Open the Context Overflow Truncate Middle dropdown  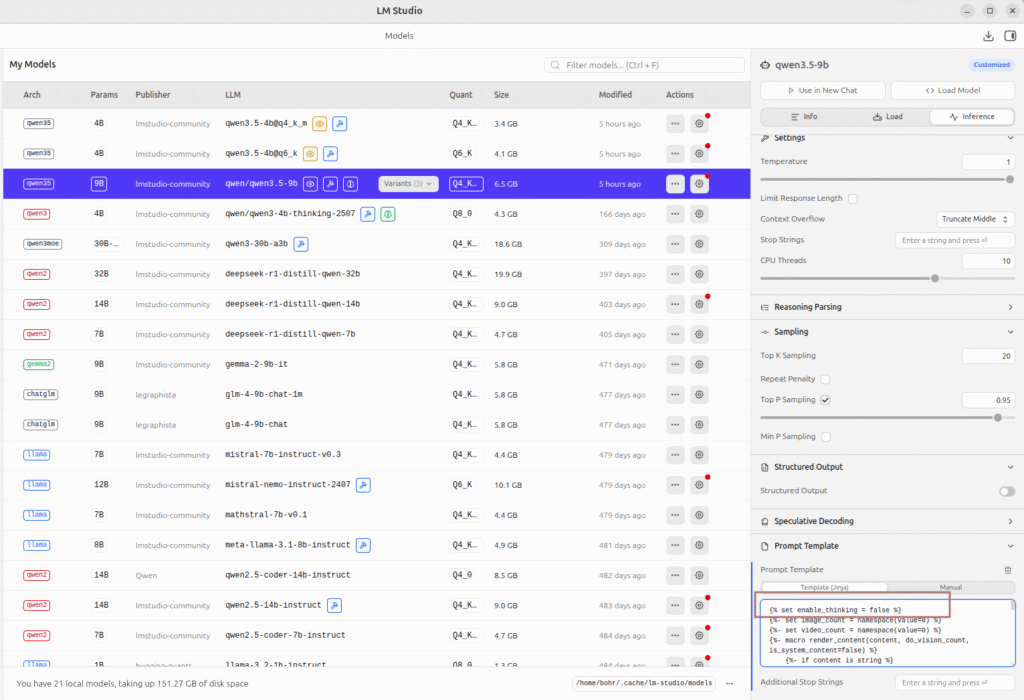click(975, 219)
